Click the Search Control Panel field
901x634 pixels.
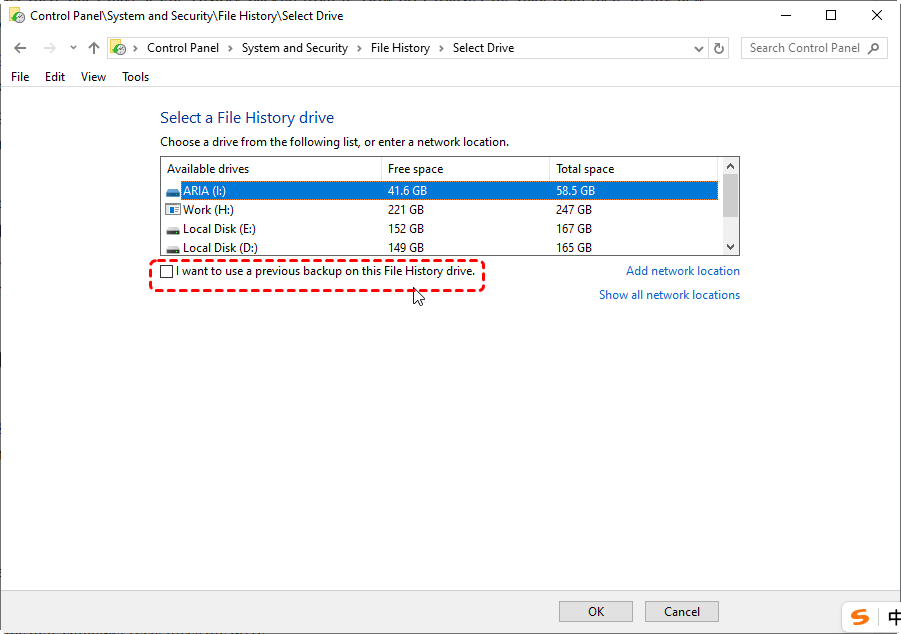tap(804, 48)
